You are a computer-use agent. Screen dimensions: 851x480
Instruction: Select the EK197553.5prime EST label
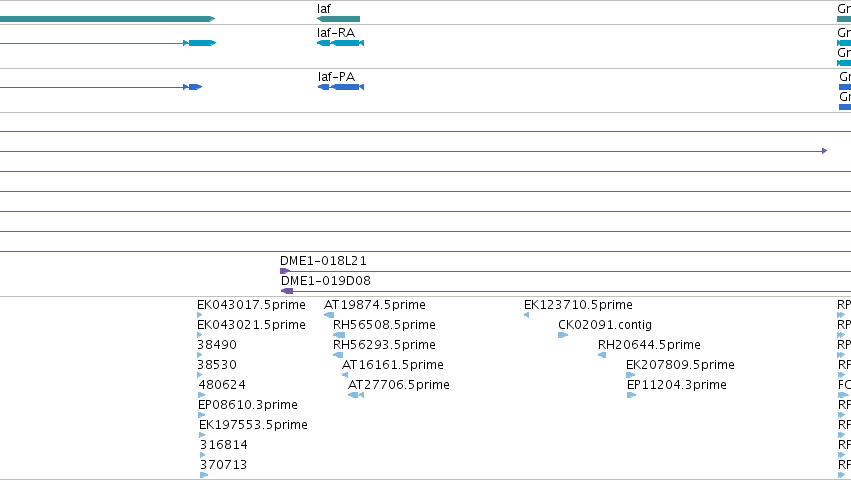tap(253, 425)
